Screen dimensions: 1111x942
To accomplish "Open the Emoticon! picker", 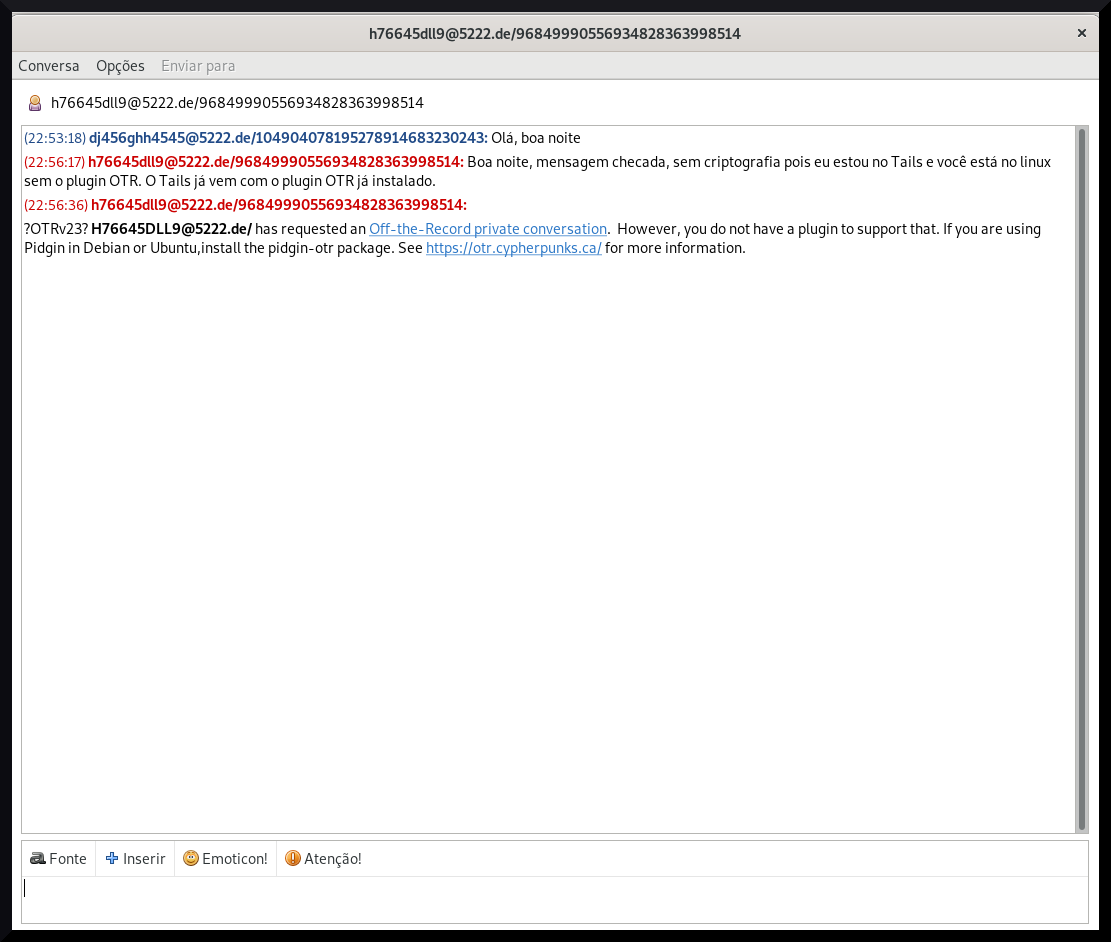I will 225,858.
